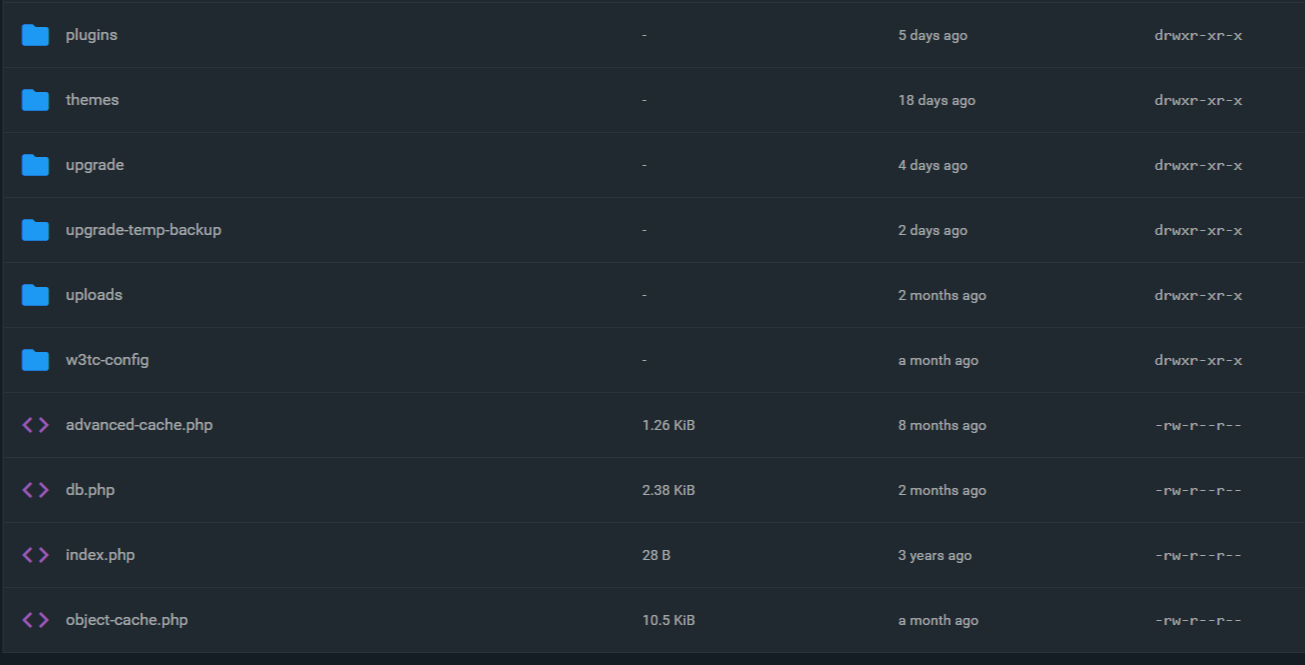Open the db.php file name
1305x665 pixels.
point(90,490)
